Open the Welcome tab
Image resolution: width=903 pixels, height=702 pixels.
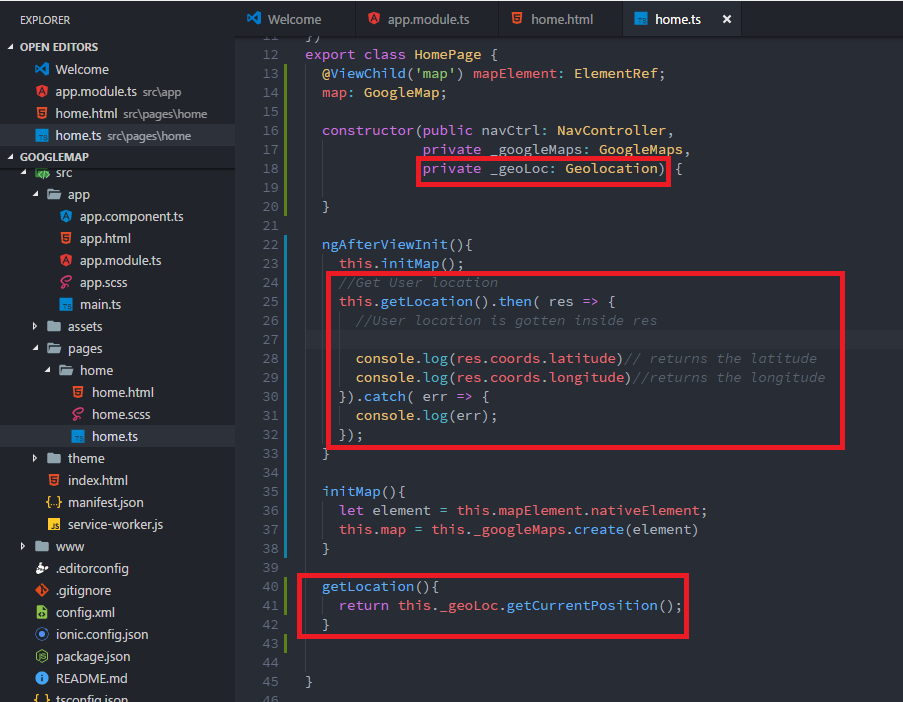pos(293,17)
